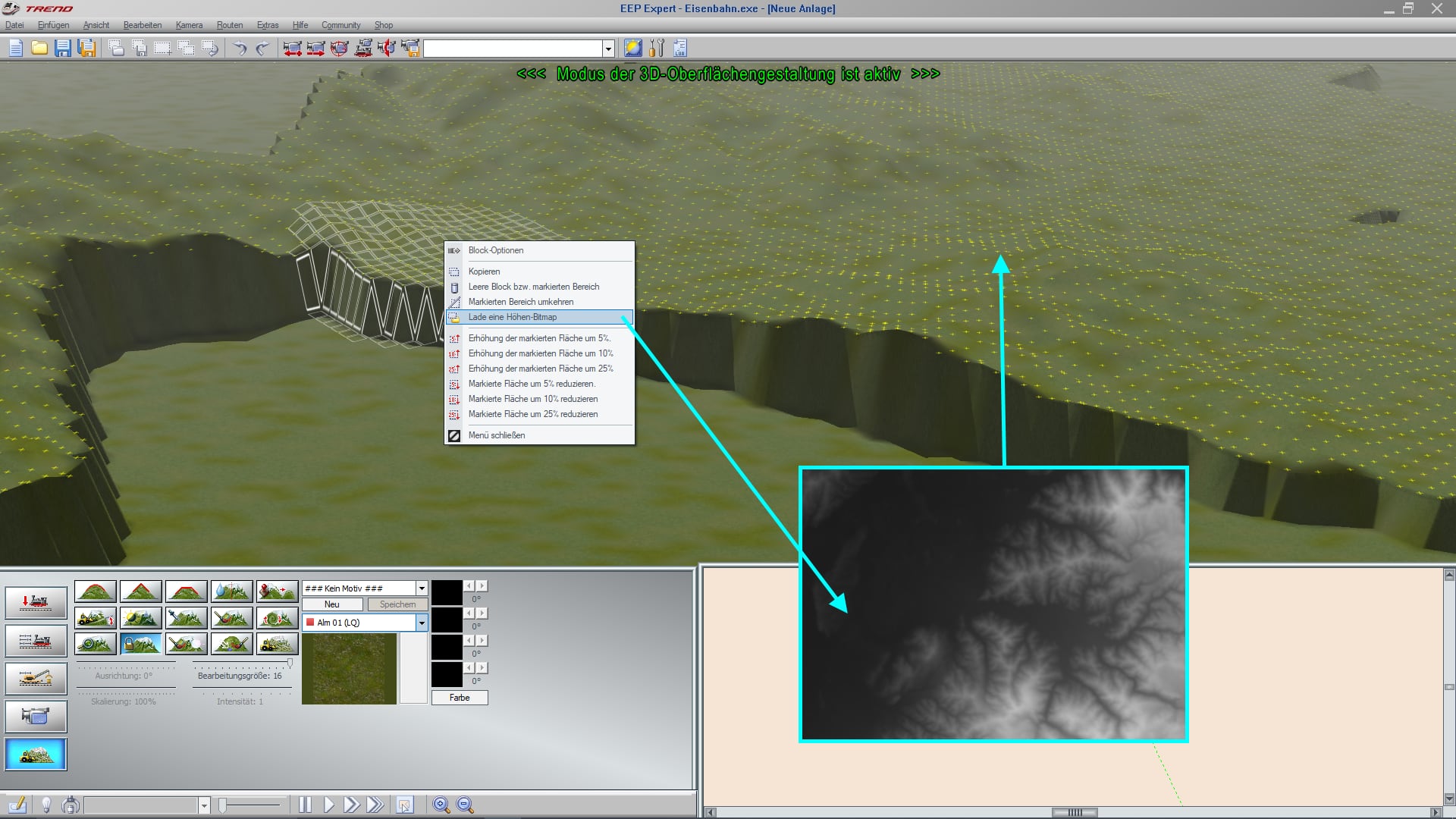Open the Alm 01 (LQ) texture dropdown

point(422,623)
